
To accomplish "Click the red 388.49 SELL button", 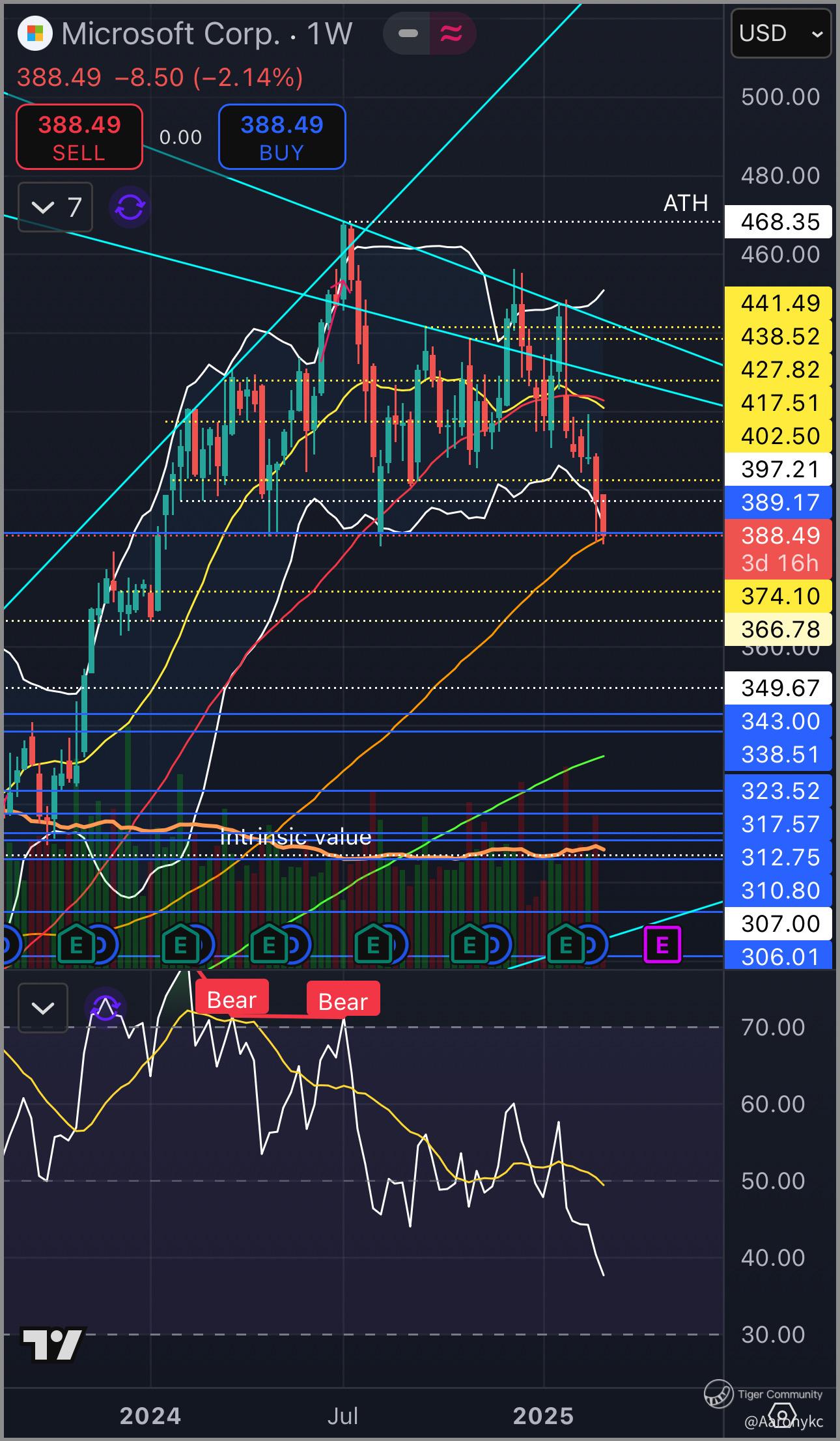I will click(79, 137).
